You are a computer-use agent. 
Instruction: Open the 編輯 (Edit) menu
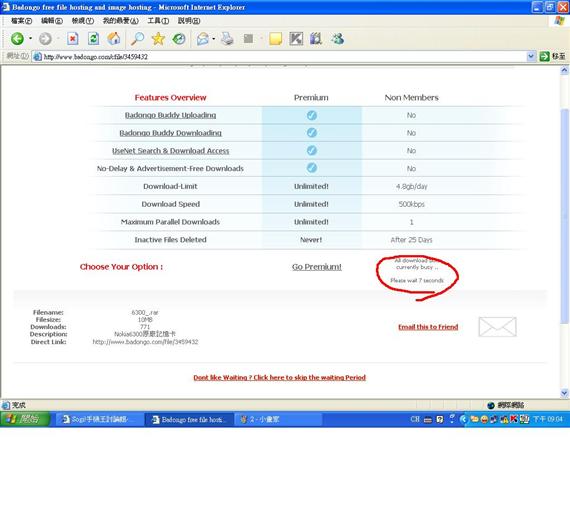(x=52, y=21)
